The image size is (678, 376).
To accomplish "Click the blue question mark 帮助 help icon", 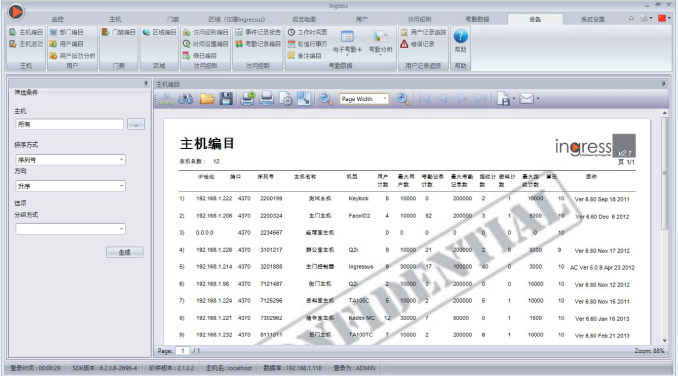I will [x=461, y=36].
